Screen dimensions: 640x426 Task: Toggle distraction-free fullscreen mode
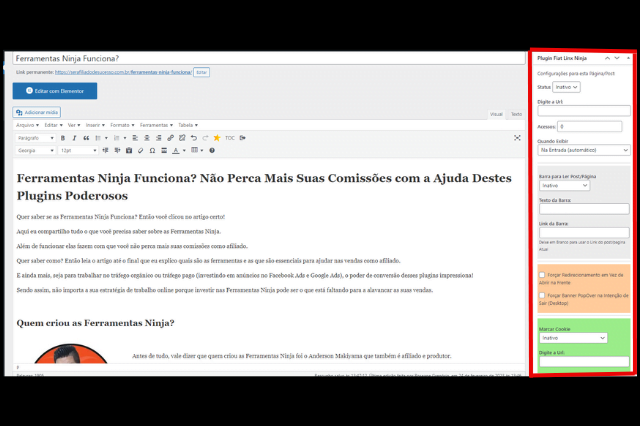(517, 138)
